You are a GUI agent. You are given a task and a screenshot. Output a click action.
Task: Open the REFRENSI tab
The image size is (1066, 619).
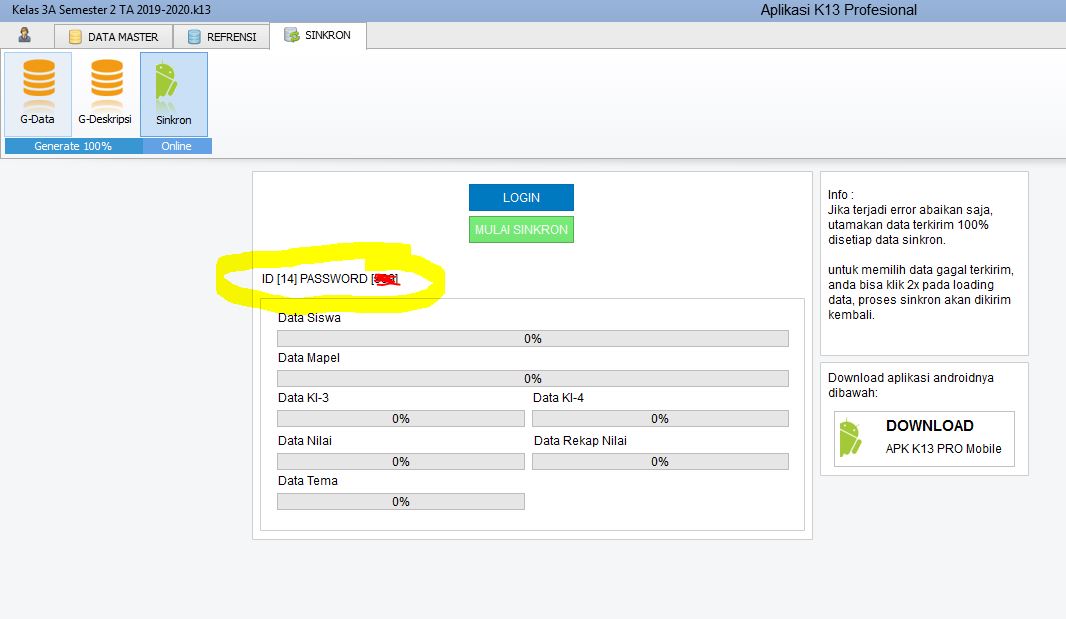231,37
